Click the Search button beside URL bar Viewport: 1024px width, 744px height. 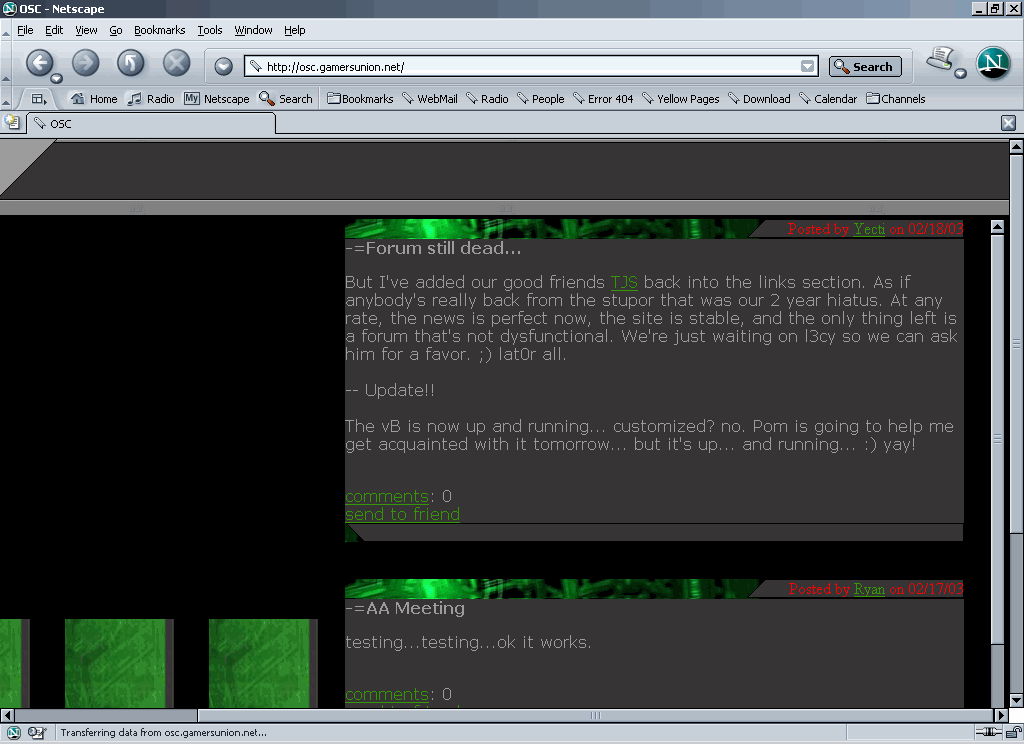(865, 67)
